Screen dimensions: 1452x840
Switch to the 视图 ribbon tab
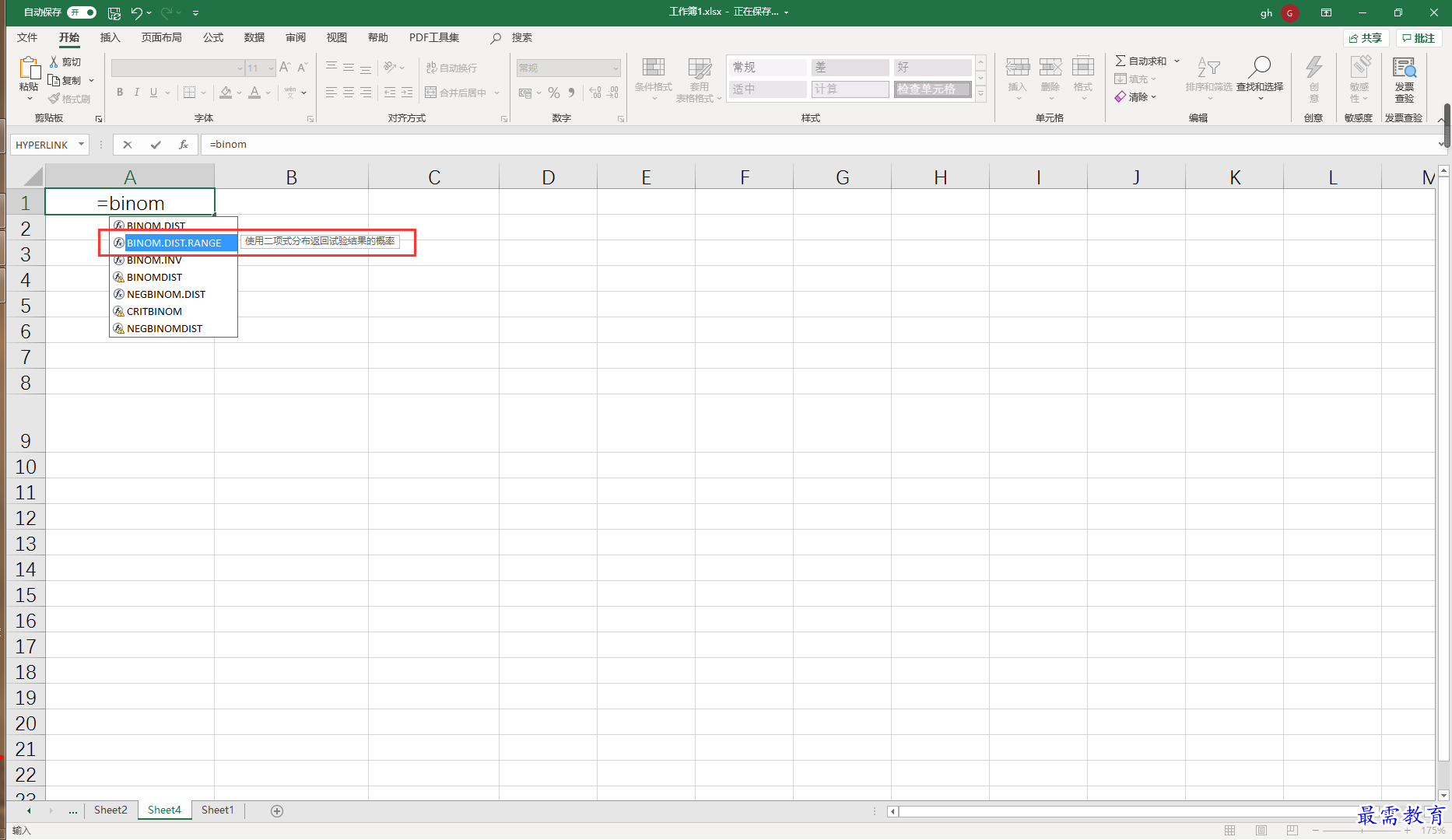(336, 37)
